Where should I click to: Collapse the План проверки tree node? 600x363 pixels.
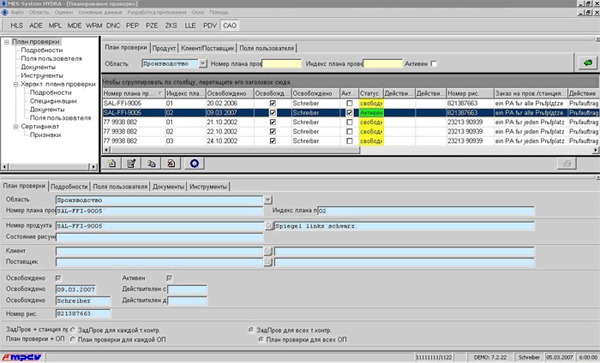coord(7,42)
